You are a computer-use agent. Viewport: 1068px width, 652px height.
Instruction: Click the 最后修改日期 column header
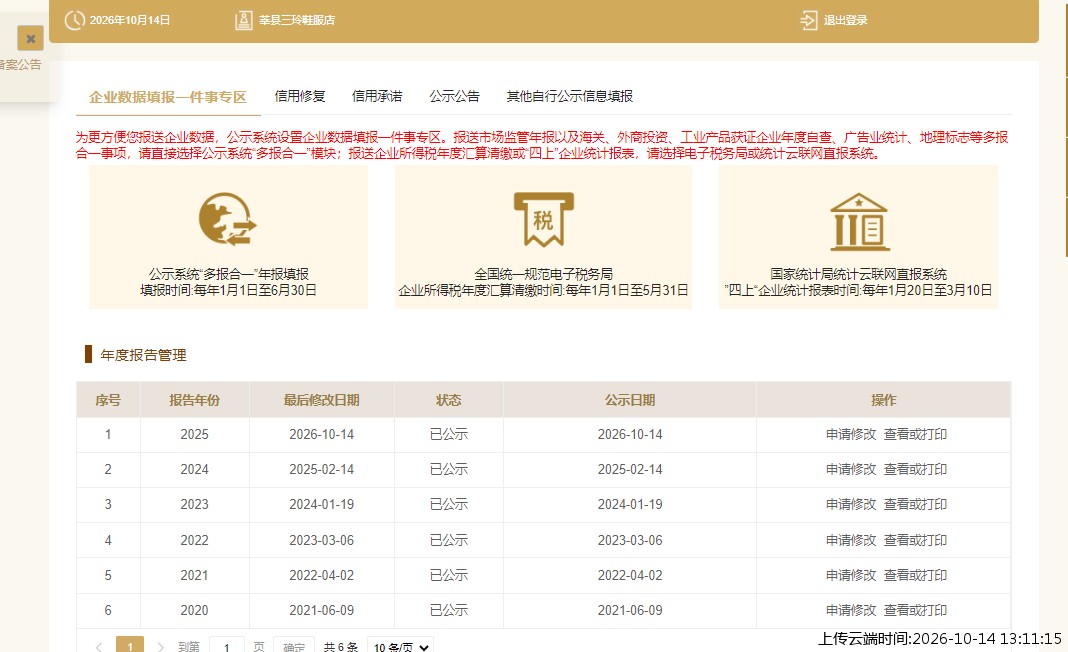pos(321,401)
